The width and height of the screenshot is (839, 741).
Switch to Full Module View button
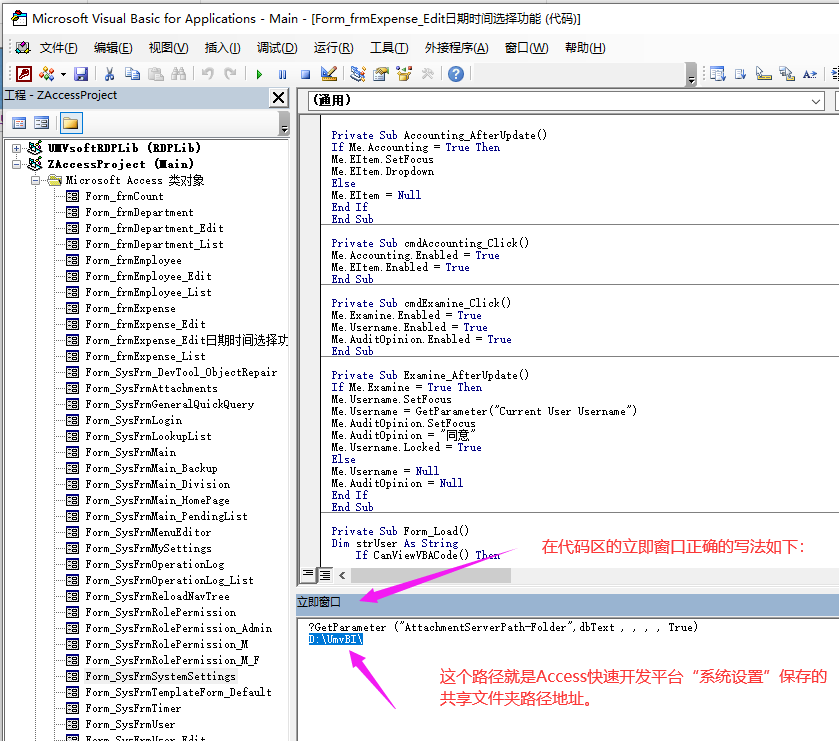[325, 575]
